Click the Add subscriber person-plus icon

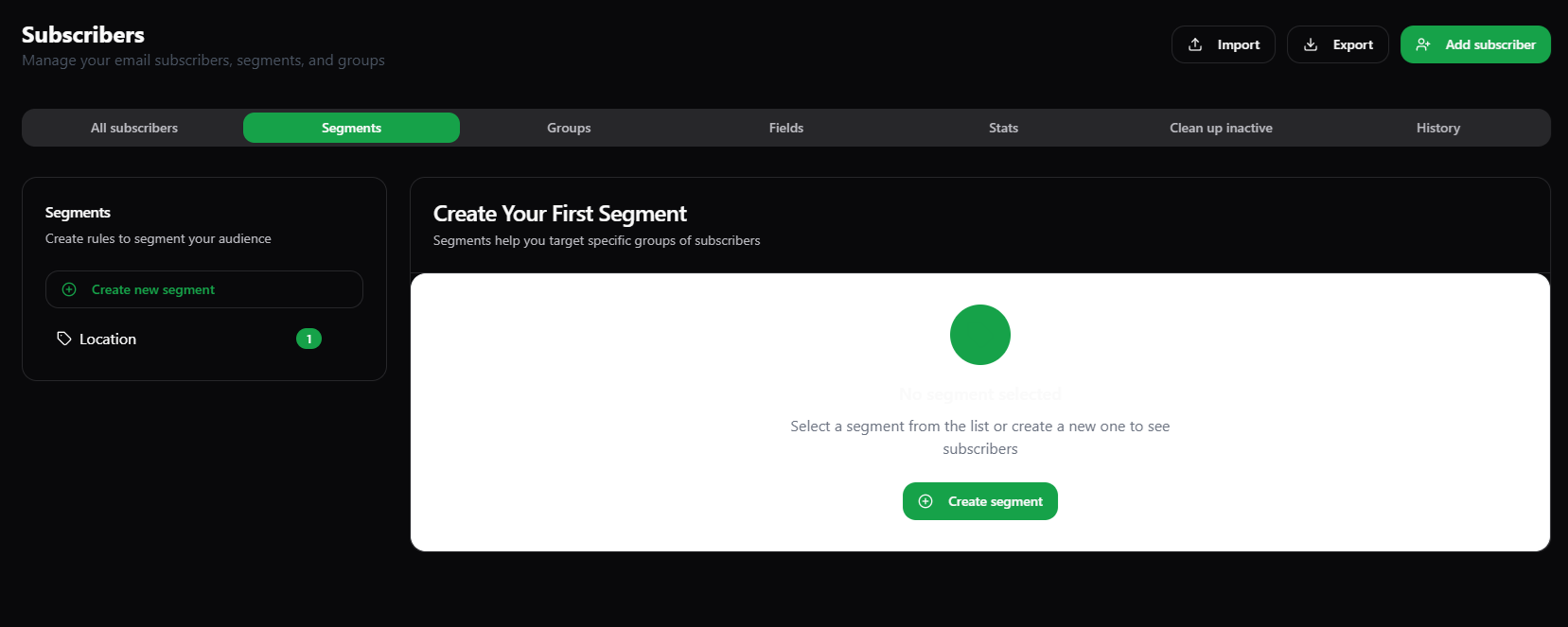(1423, 44)
